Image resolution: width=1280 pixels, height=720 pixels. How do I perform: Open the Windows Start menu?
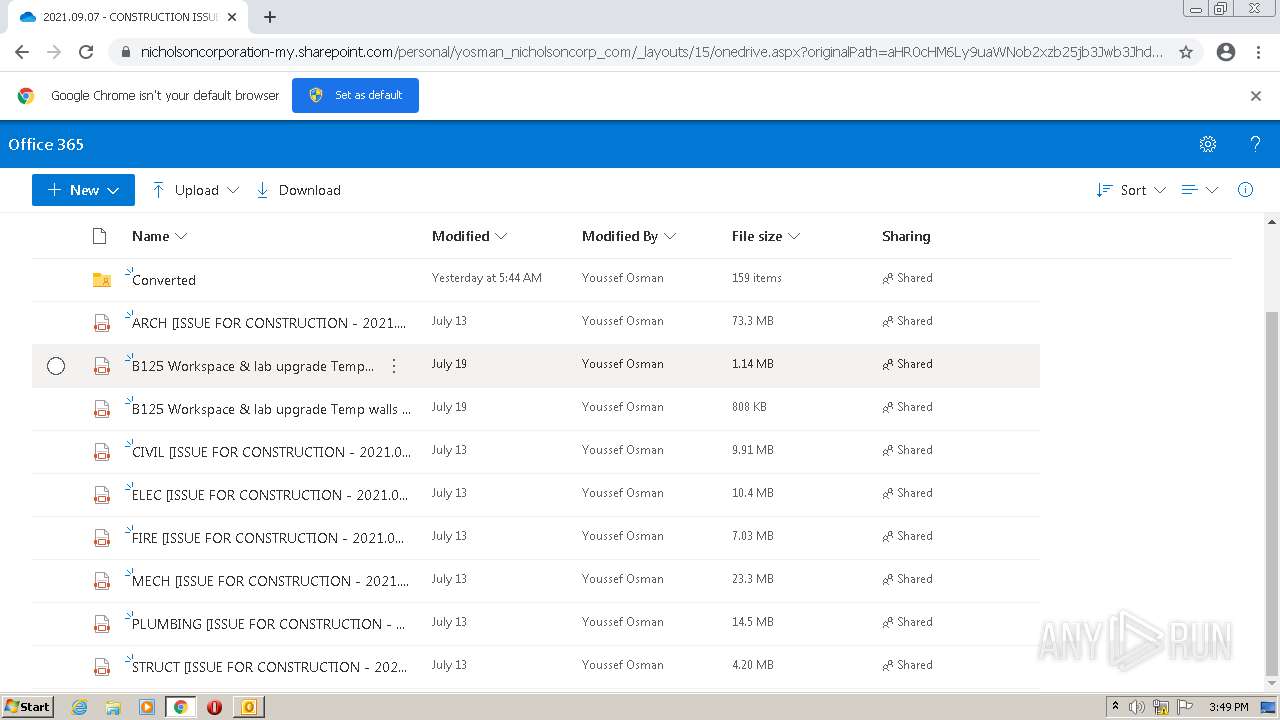click(28, 706)
